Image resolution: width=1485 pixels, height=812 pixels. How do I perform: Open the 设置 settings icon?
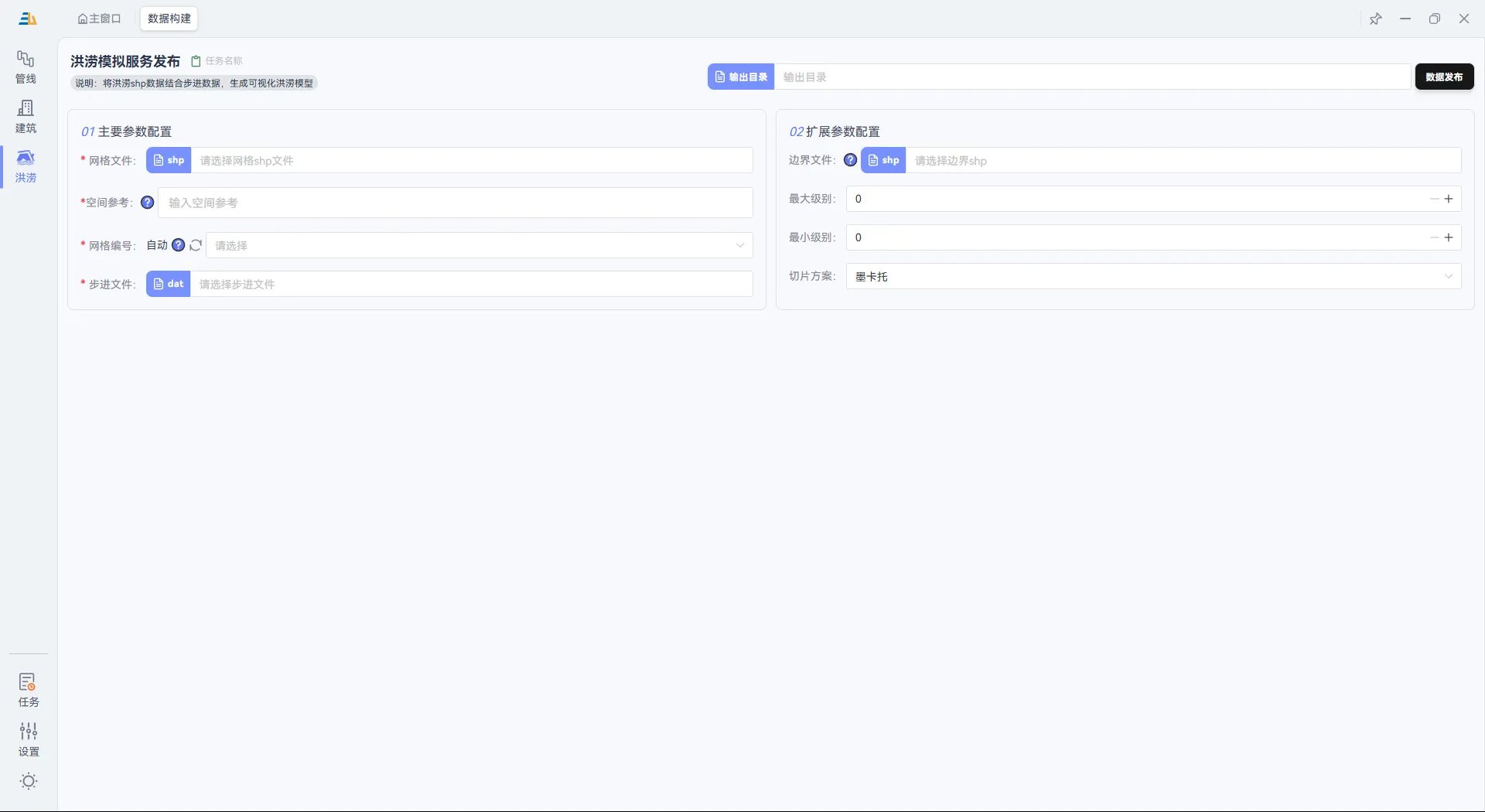pos(28,739)
